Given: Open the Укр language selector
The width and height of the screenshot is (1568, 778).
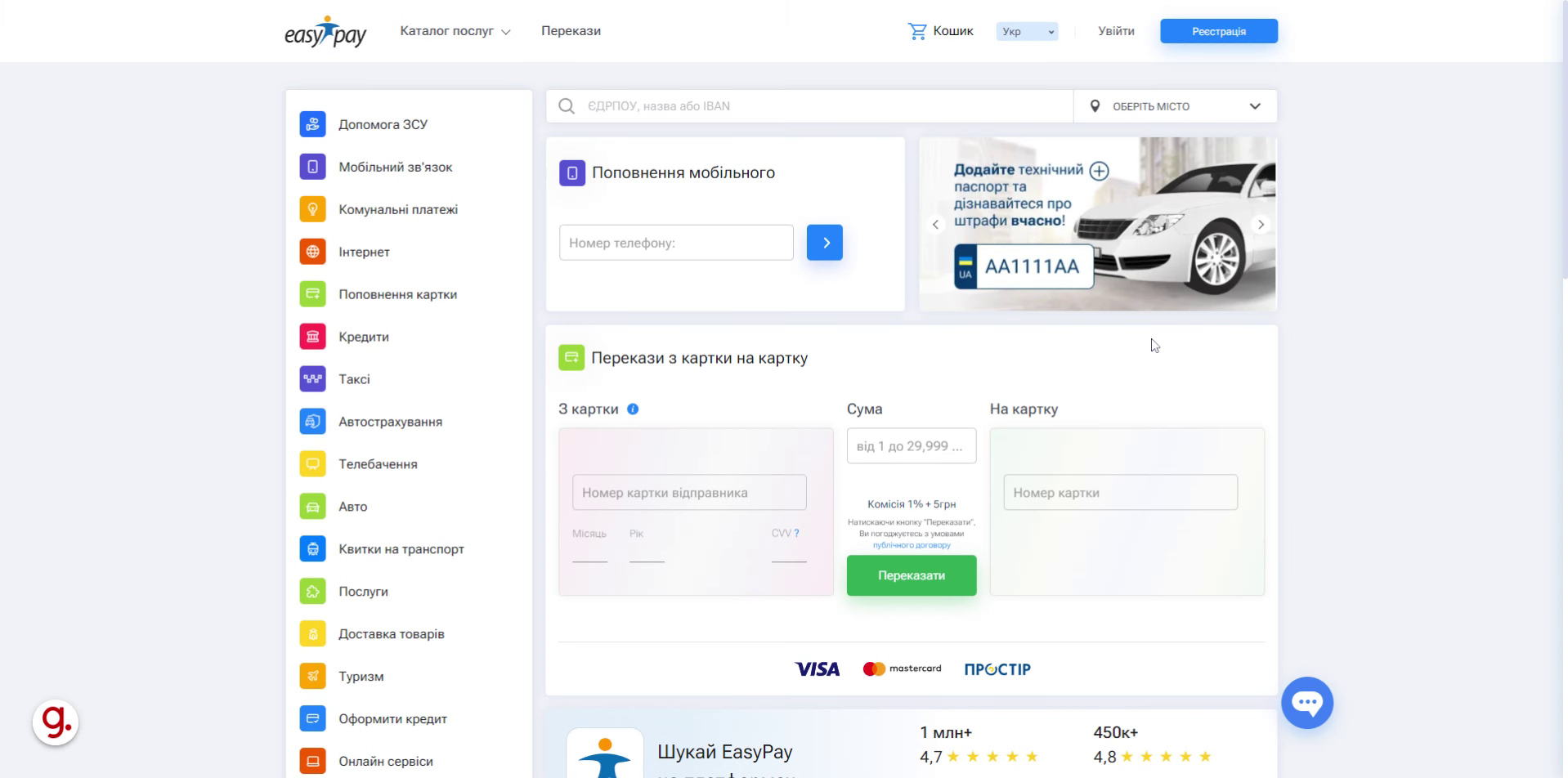Looking at the screenshot, I should pos(1027,32).
